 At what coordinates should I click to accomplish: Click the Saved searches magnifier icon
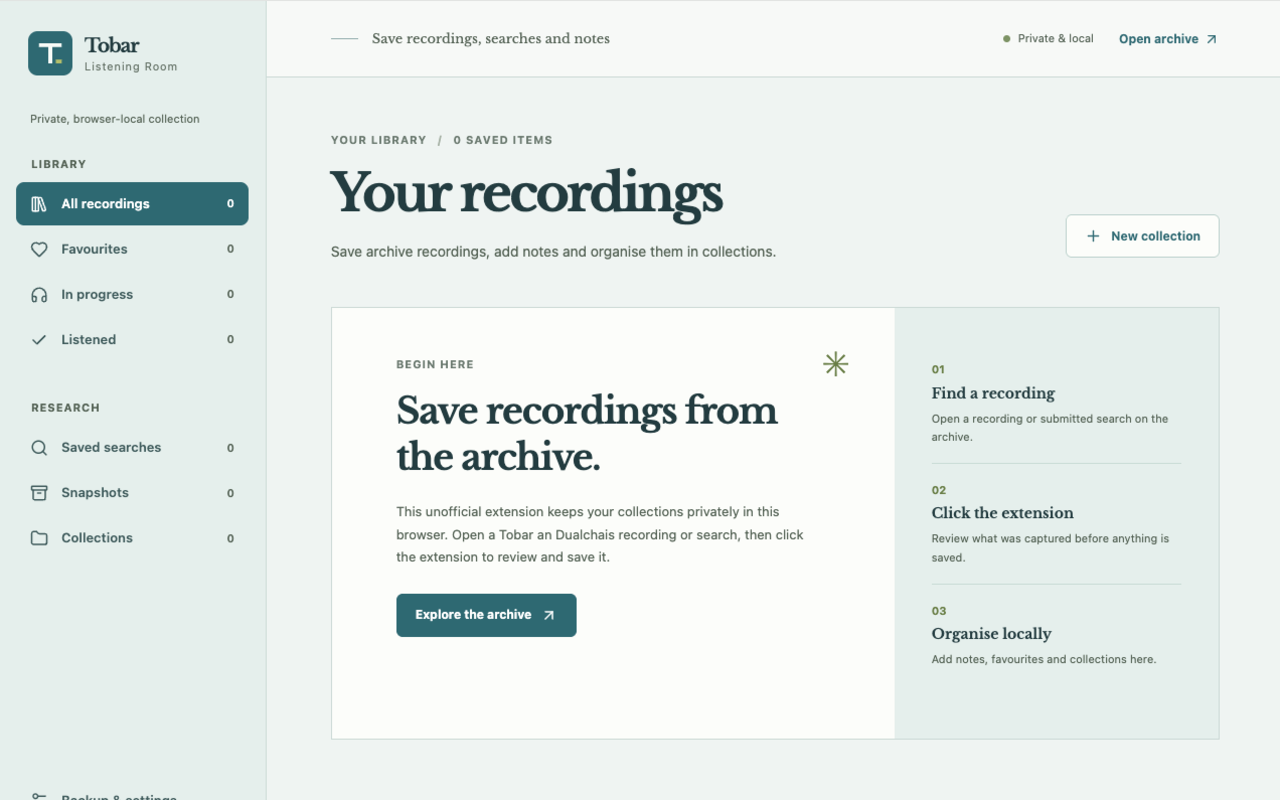[x=39, y=448]
